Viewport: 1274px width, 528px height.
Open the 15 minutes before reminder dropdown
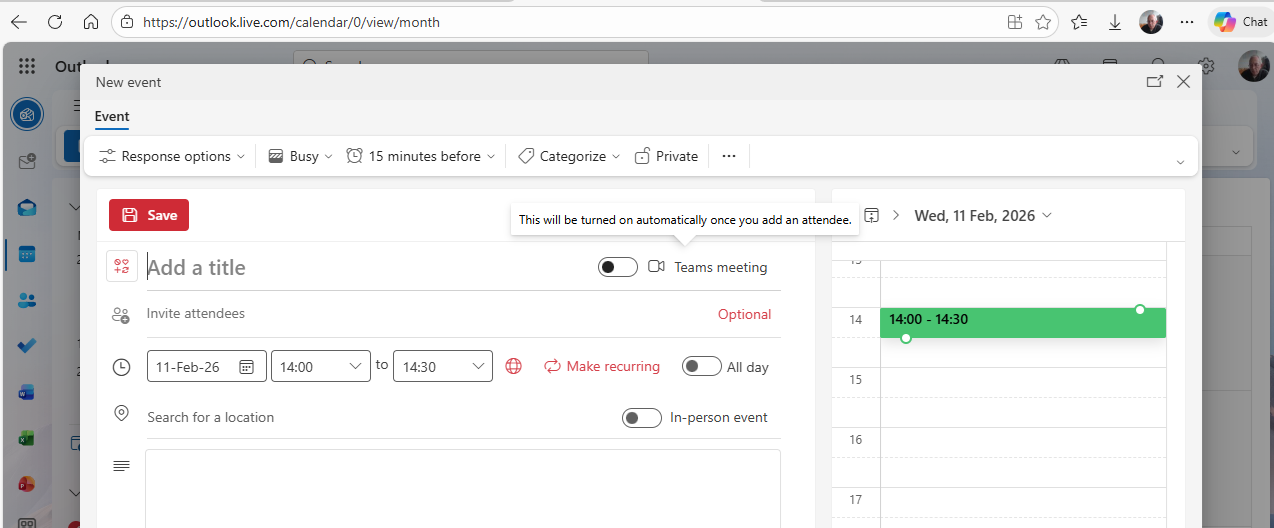pyautogui.click(x=421, y=156)
